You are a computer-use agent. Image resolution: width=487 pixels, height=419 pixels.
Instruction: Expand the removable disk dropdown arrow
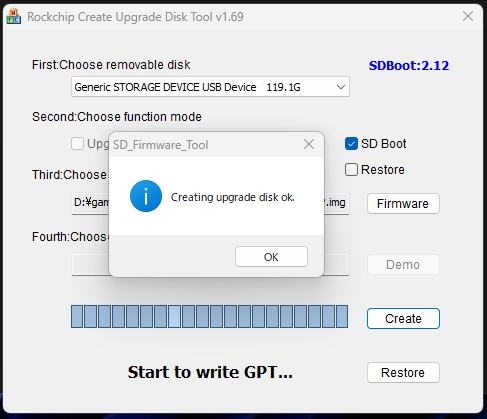point(341,87)
